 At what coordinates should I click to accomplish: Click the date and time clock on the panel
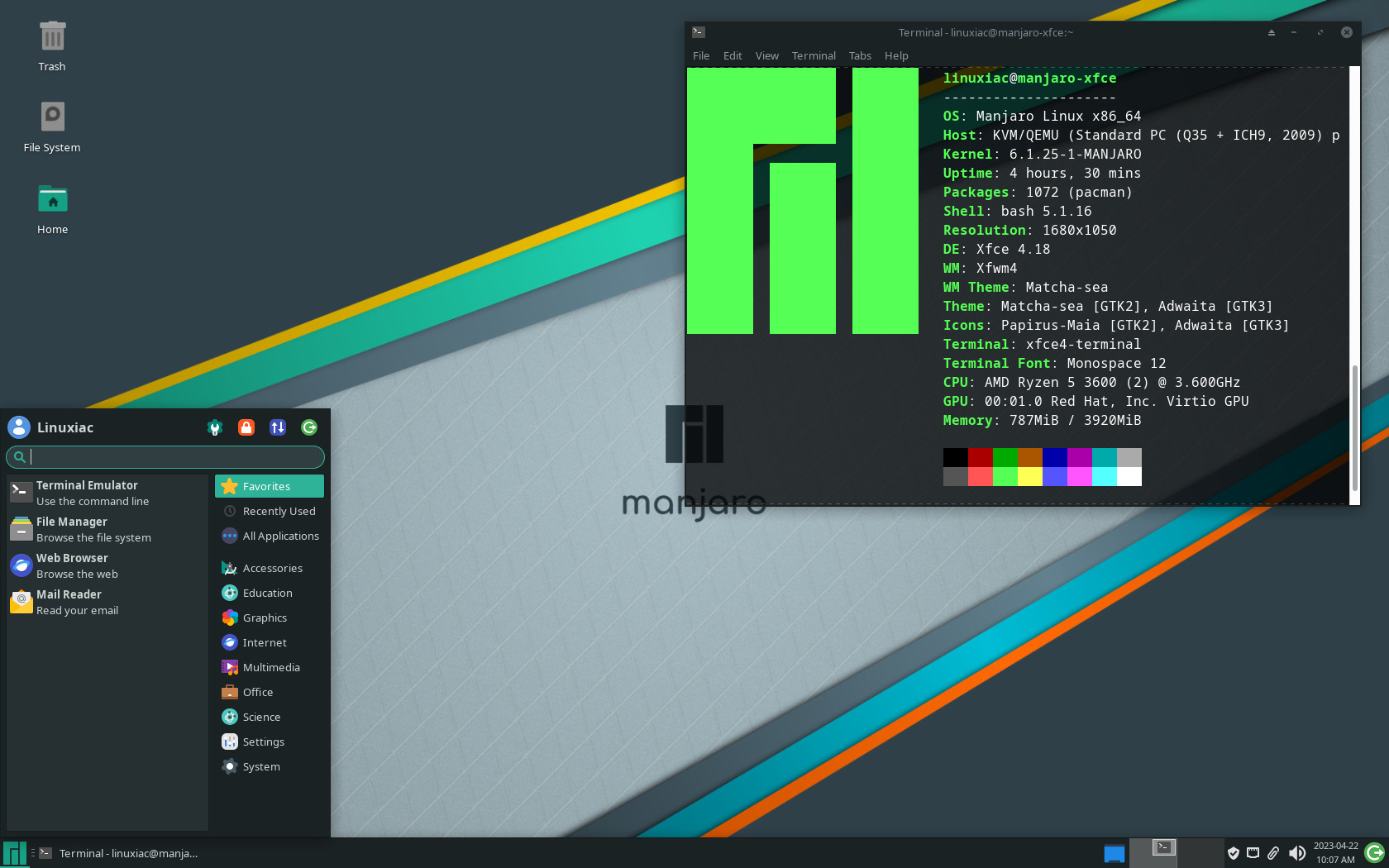click(x=1335, y=853)
